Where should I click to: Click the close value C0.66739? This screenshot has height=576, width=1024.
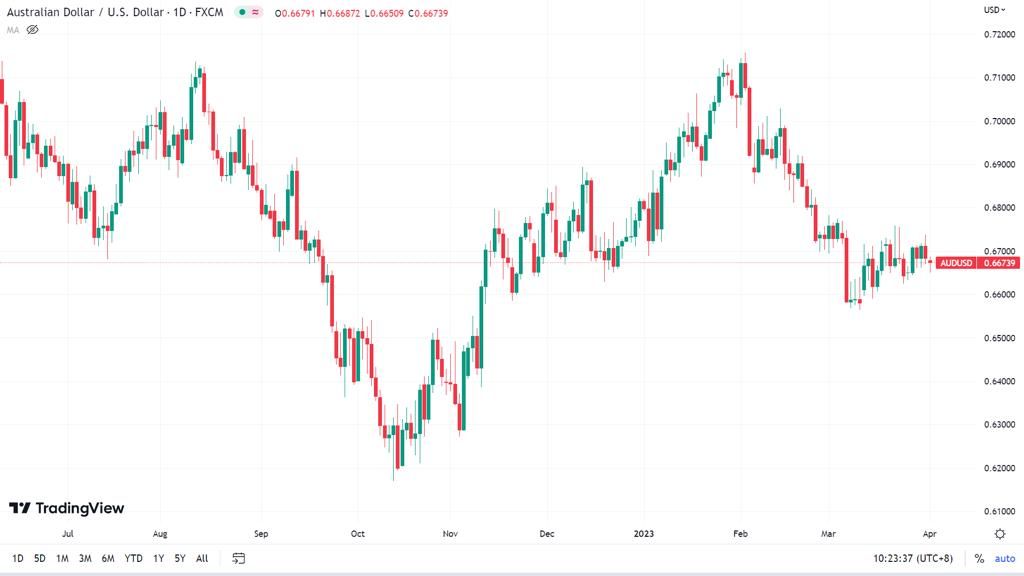pyautogui.click(x=428, y=13)
